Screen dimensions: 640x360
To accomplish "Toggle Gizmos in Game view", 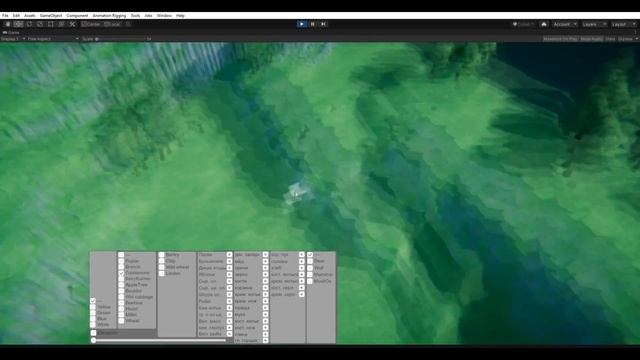I will coord(625,39).
